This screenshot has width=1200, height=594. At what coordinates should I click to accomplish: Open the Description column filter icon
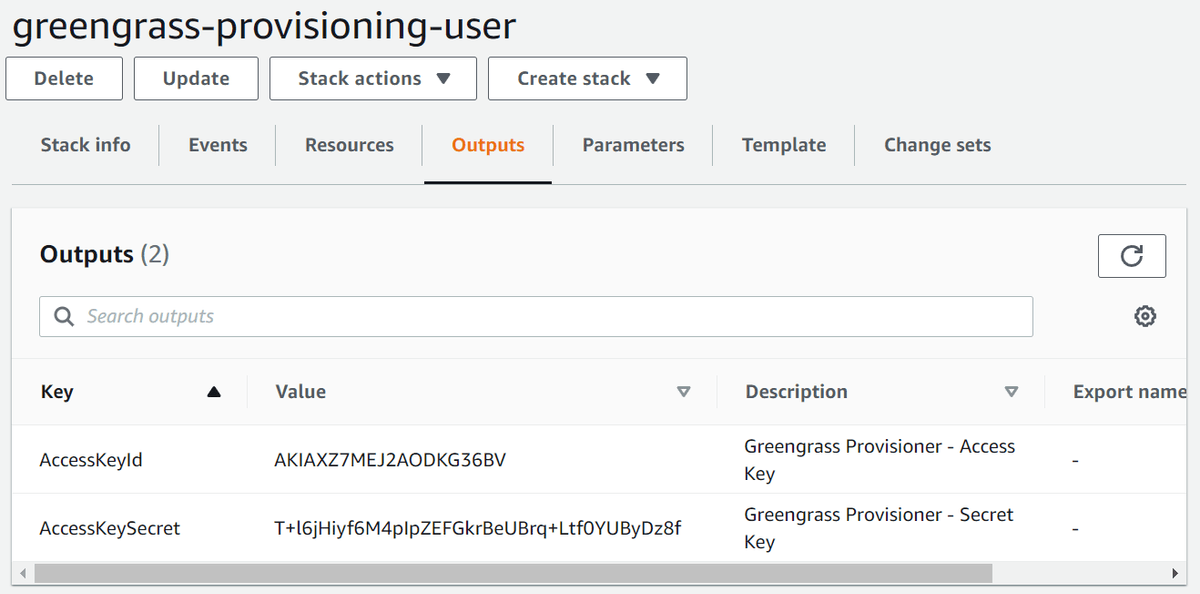[x=1012, y=392]
